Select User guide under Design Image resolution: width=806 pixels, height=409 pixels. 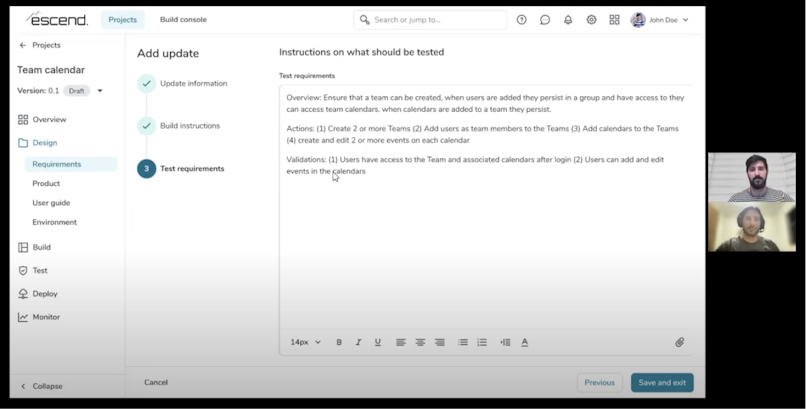click(x=51, y=203)
